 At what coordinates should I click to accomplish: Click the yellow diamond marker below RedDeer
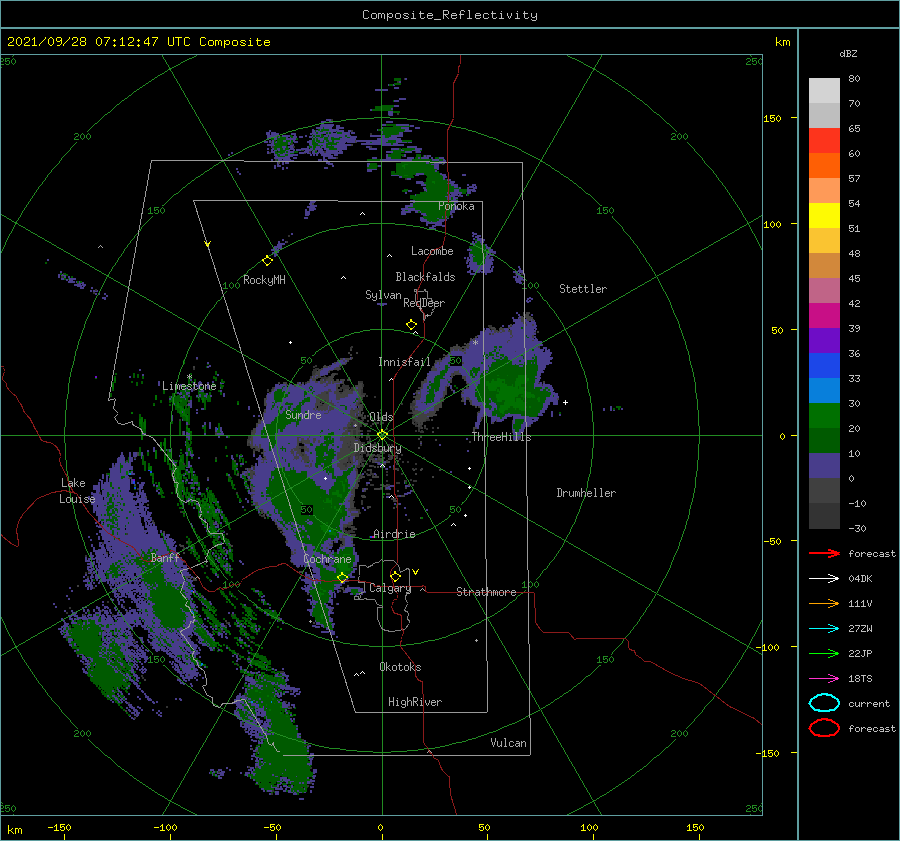point(411,325)
